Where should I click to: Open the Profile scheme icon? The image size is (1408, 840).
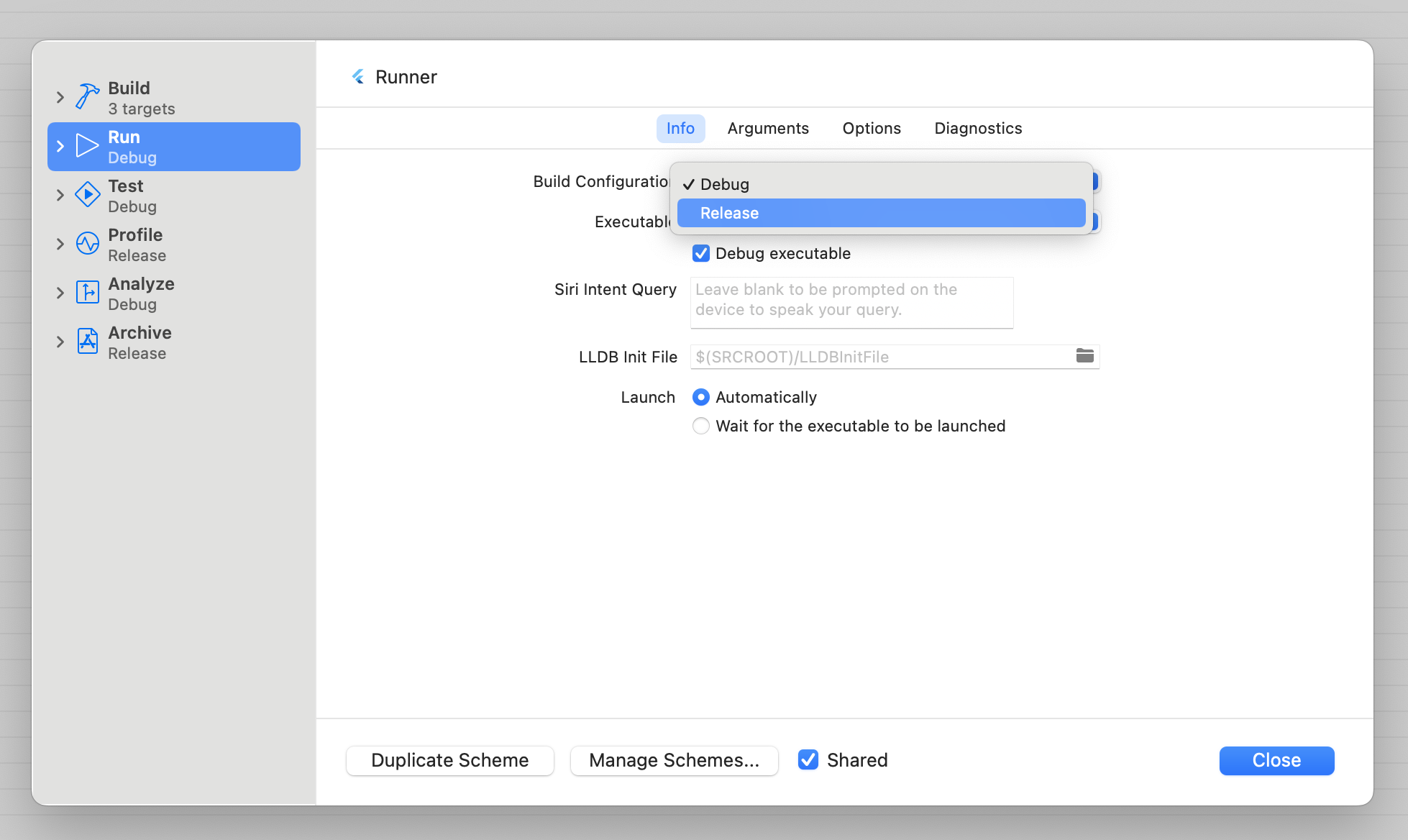[87, 243]
